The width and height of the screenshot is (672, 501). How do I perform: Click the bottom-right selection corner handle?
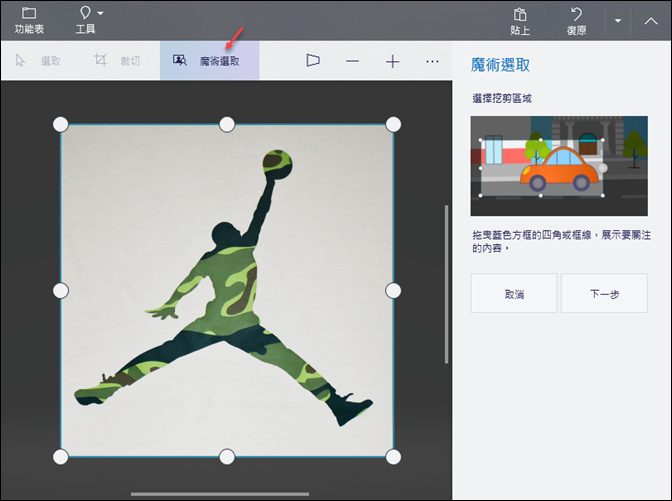pos(393,457)
